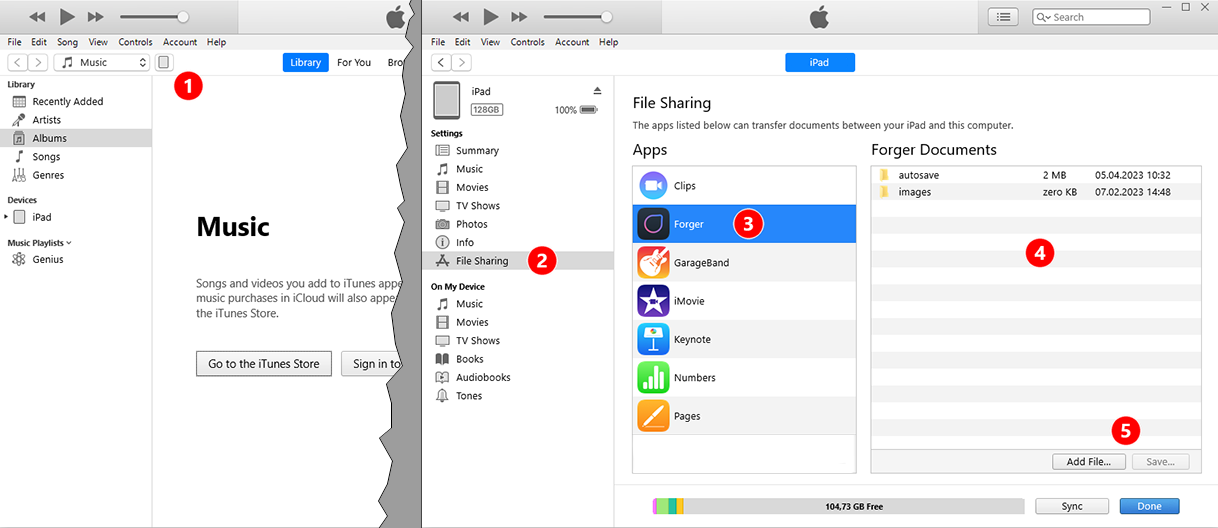Fast-forward track in right iTunes window
Image resolution: width=1218 pixels, height=528 pixels.
(520, 17)
